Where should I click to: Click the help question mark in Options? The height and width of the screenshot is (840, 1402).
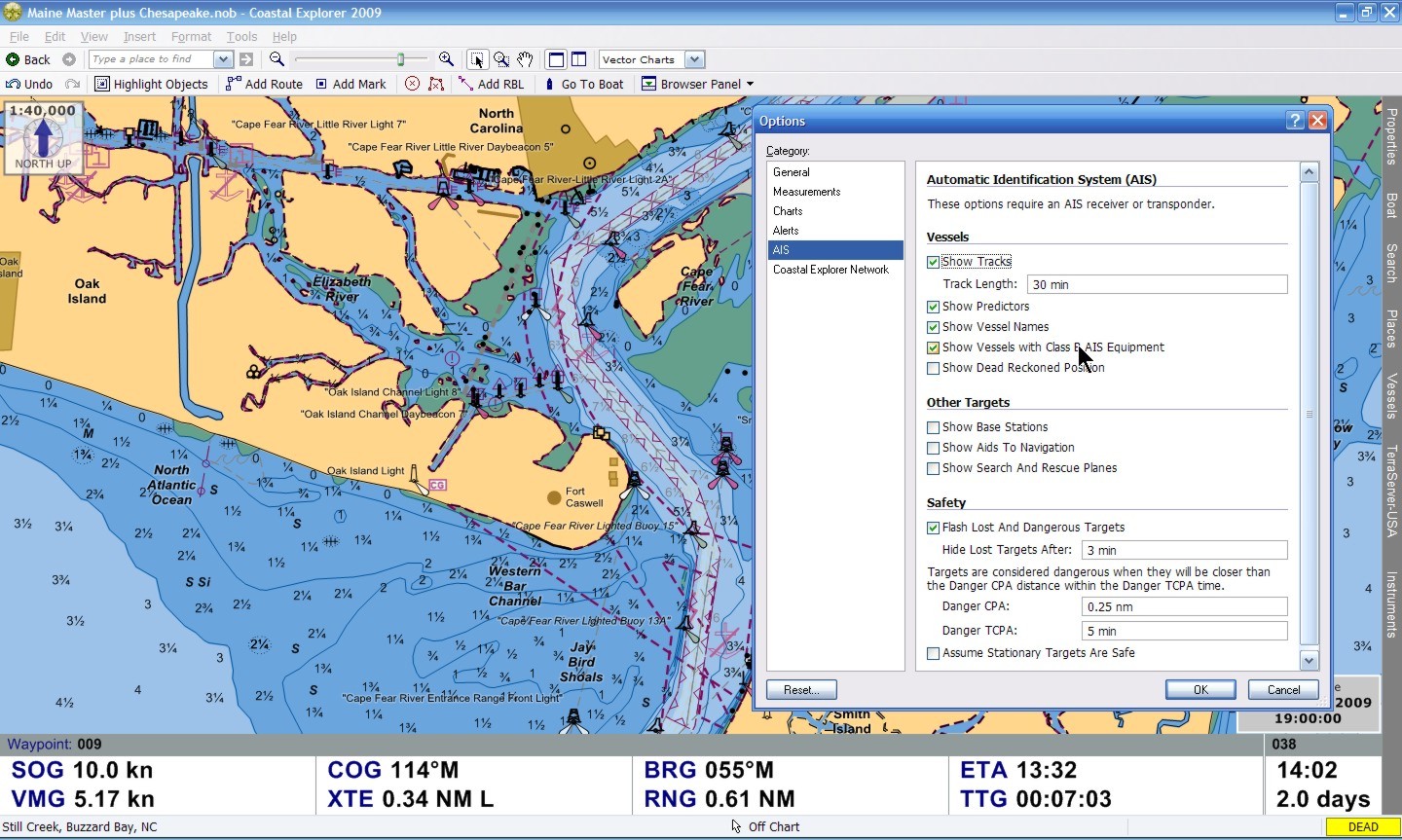[x=1294, y=120]
